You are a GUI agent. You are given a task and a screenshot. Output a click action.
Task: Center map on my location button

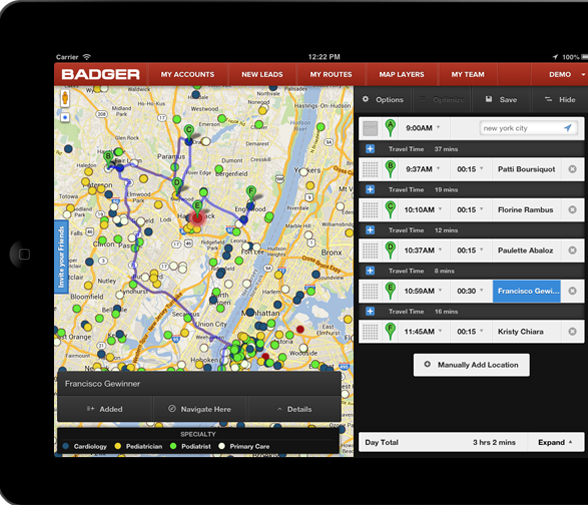[x=65, y=117]
